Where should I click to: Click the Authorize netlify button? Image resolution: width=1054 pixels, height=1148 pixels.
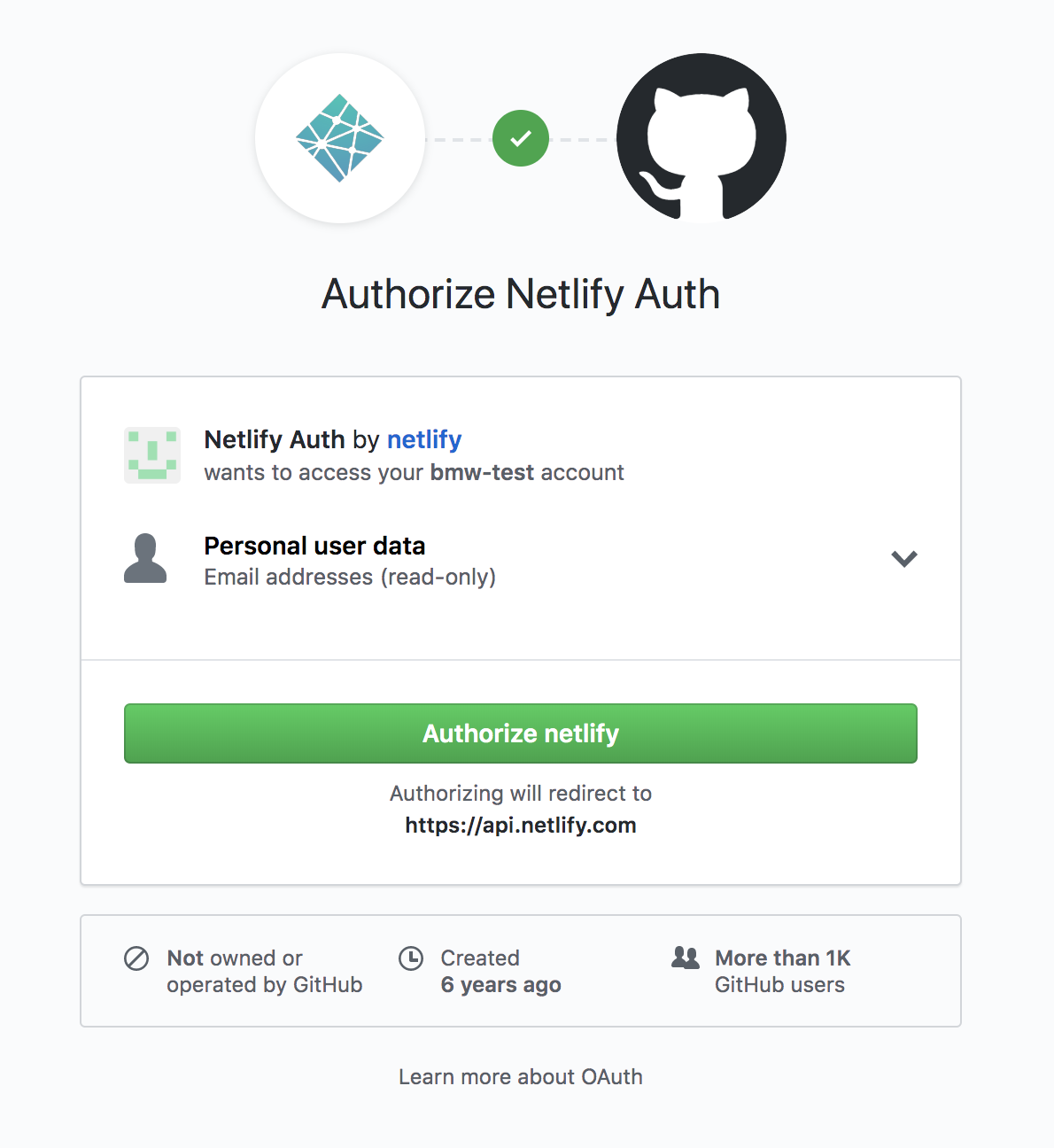(521, 733)
